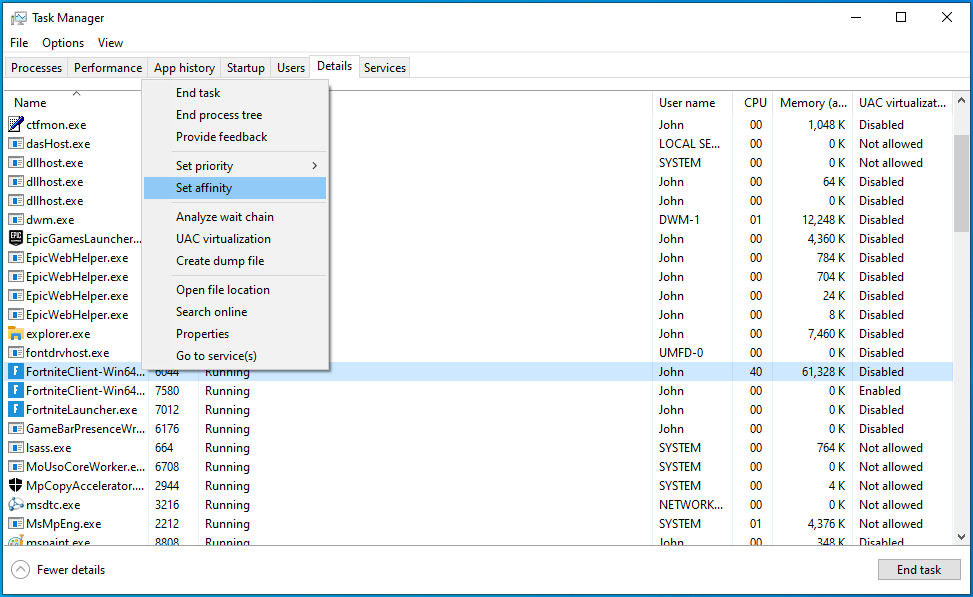Click the Enabled UAC virtualization value
973x597 pixels.
[x=880, y=391]
